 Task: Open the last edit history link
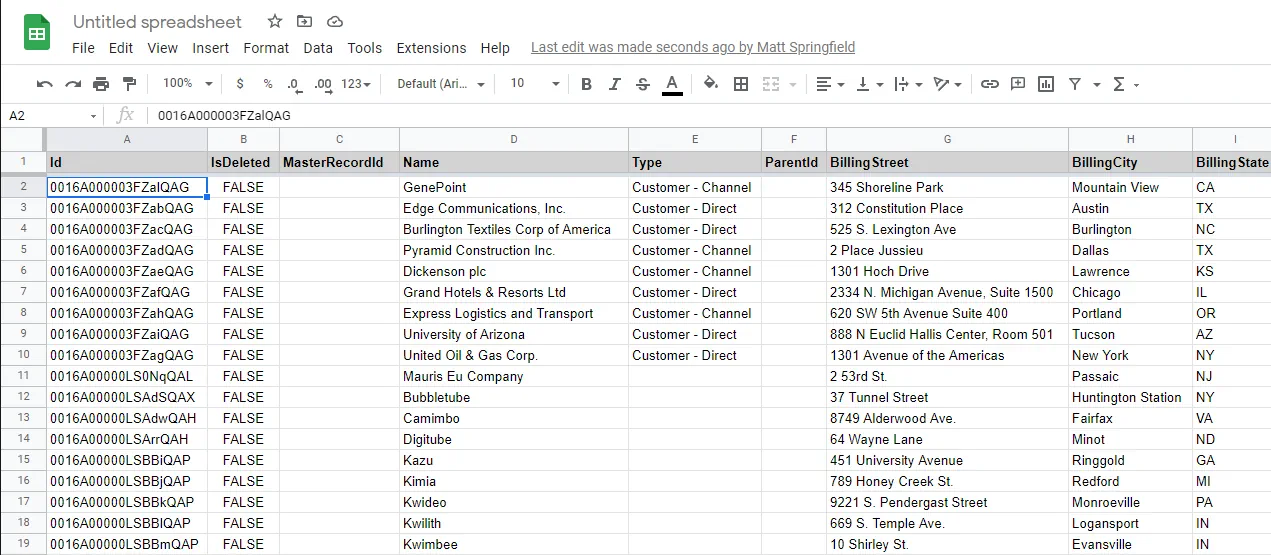point(692,47)
